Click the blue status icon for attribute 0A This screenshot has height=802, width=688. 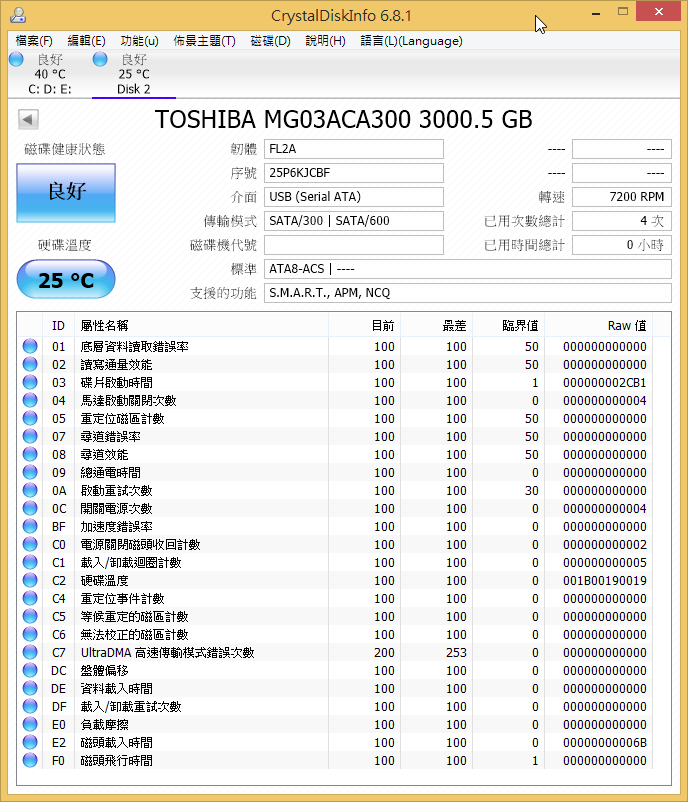point(30,490)
